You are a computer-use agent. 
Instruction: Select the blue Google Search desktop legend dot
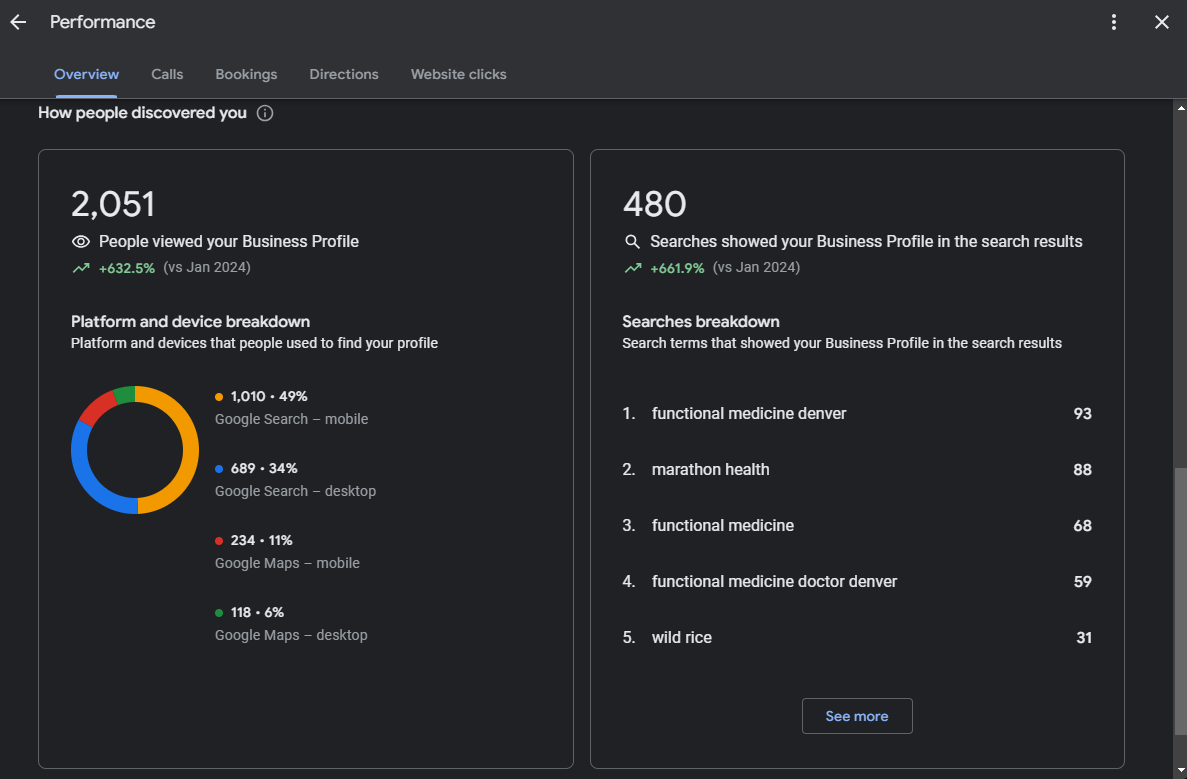(x=219, y=469)
